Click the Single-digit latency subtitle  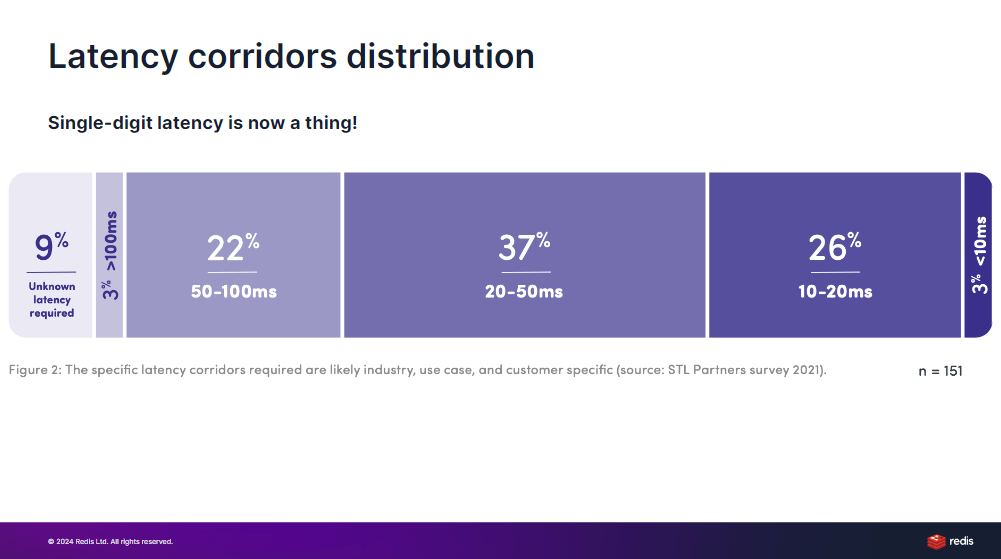tap(202, 123)
